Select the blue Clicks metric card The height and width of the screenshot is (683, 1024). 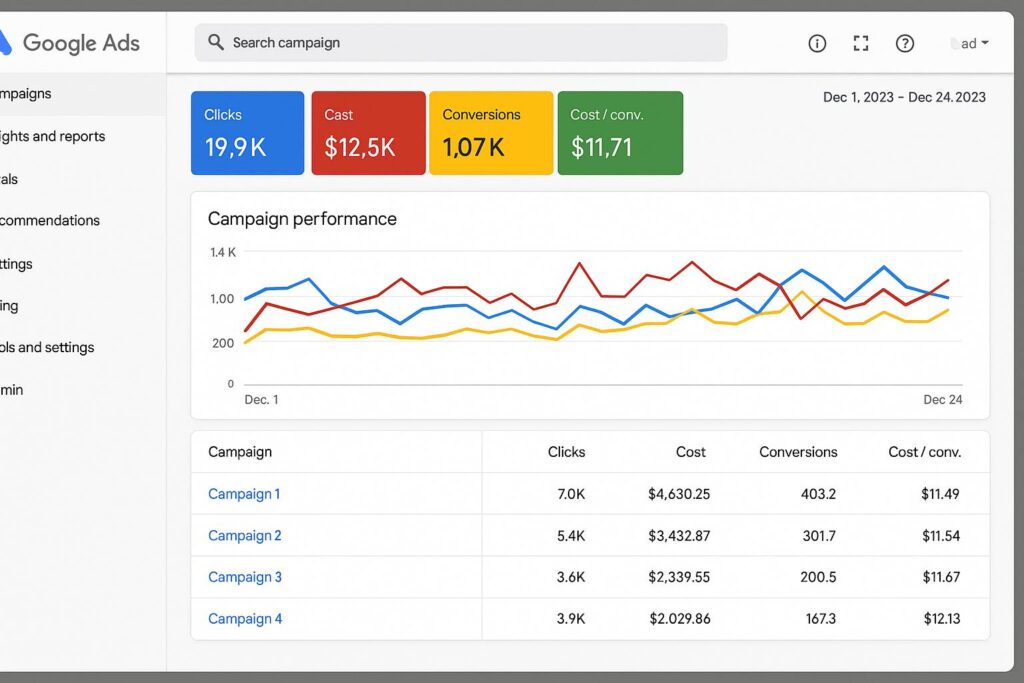[247, 133]
